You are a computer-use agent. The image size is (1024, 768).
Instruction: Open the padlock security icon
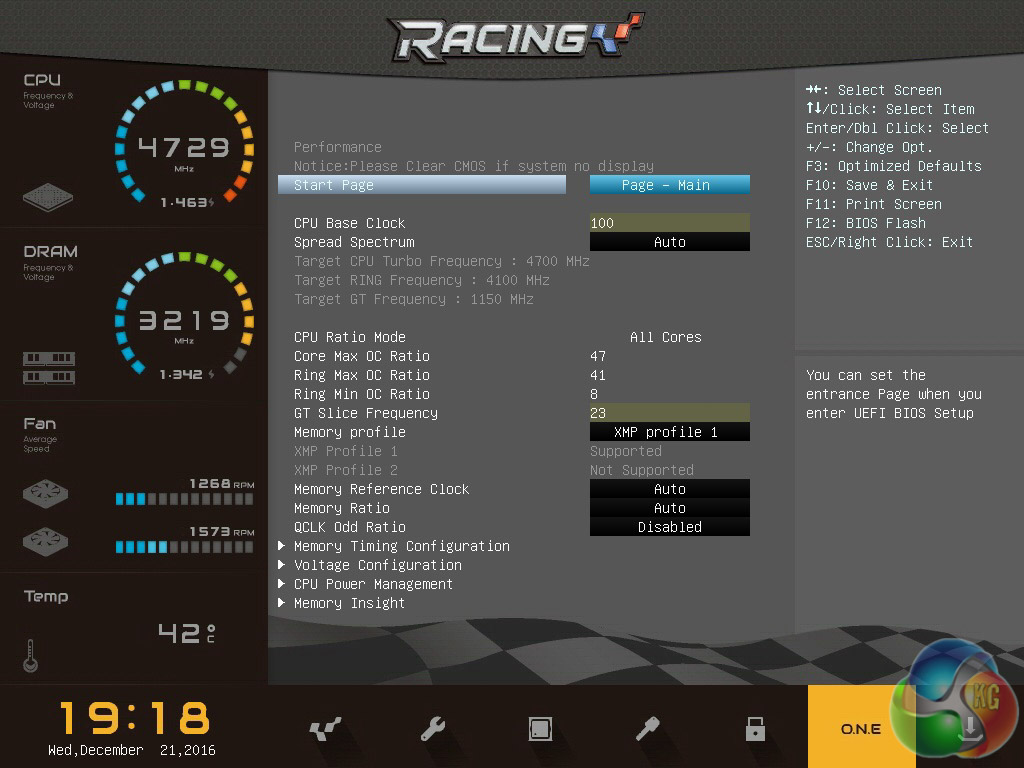coord(756,729)
